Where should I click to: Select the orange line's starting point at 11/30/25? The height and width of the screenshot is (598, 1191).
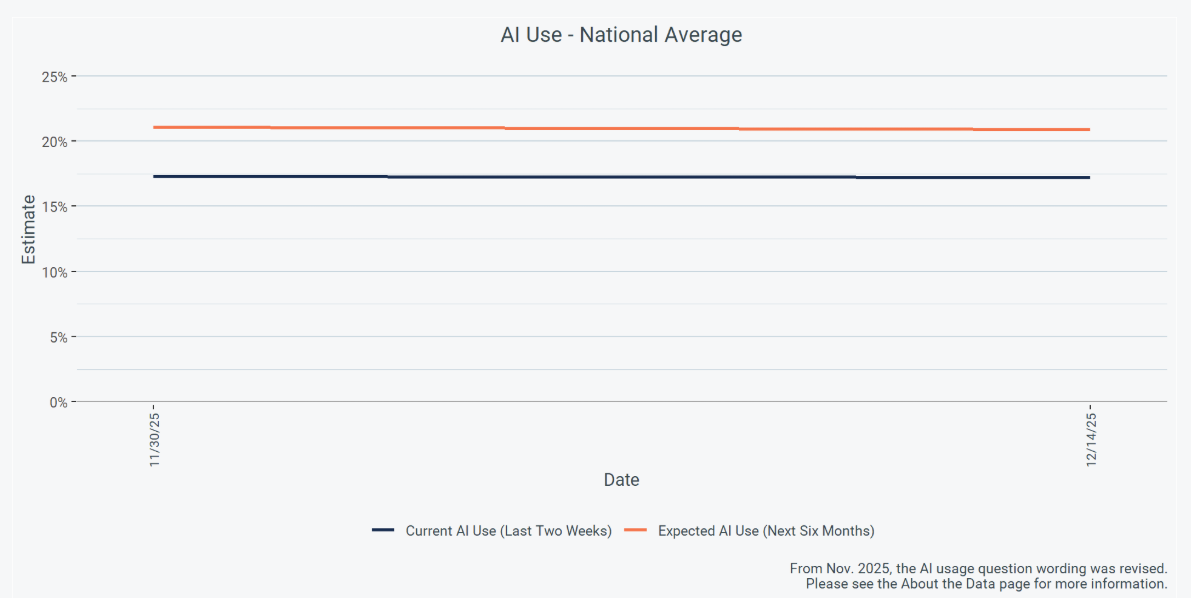tap(155, 127)
